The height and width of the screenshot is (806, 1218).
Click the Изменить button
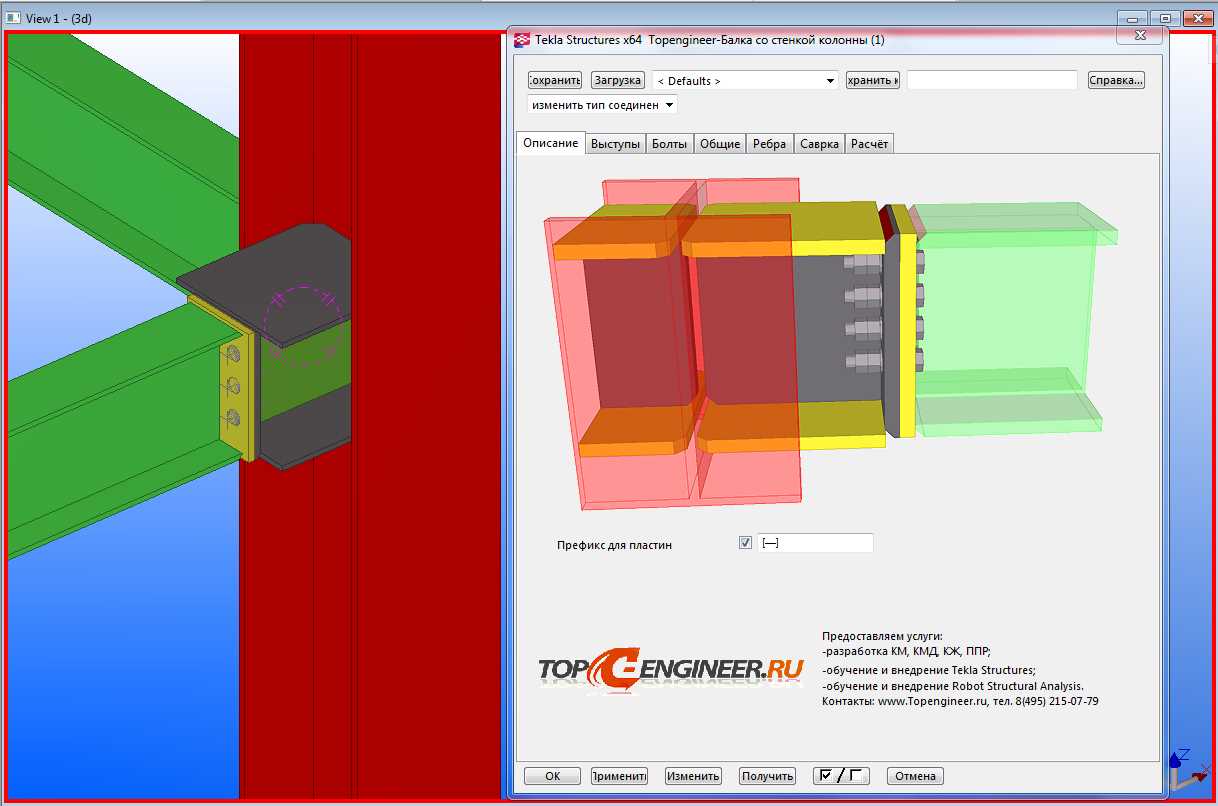(x=693, y=776)
